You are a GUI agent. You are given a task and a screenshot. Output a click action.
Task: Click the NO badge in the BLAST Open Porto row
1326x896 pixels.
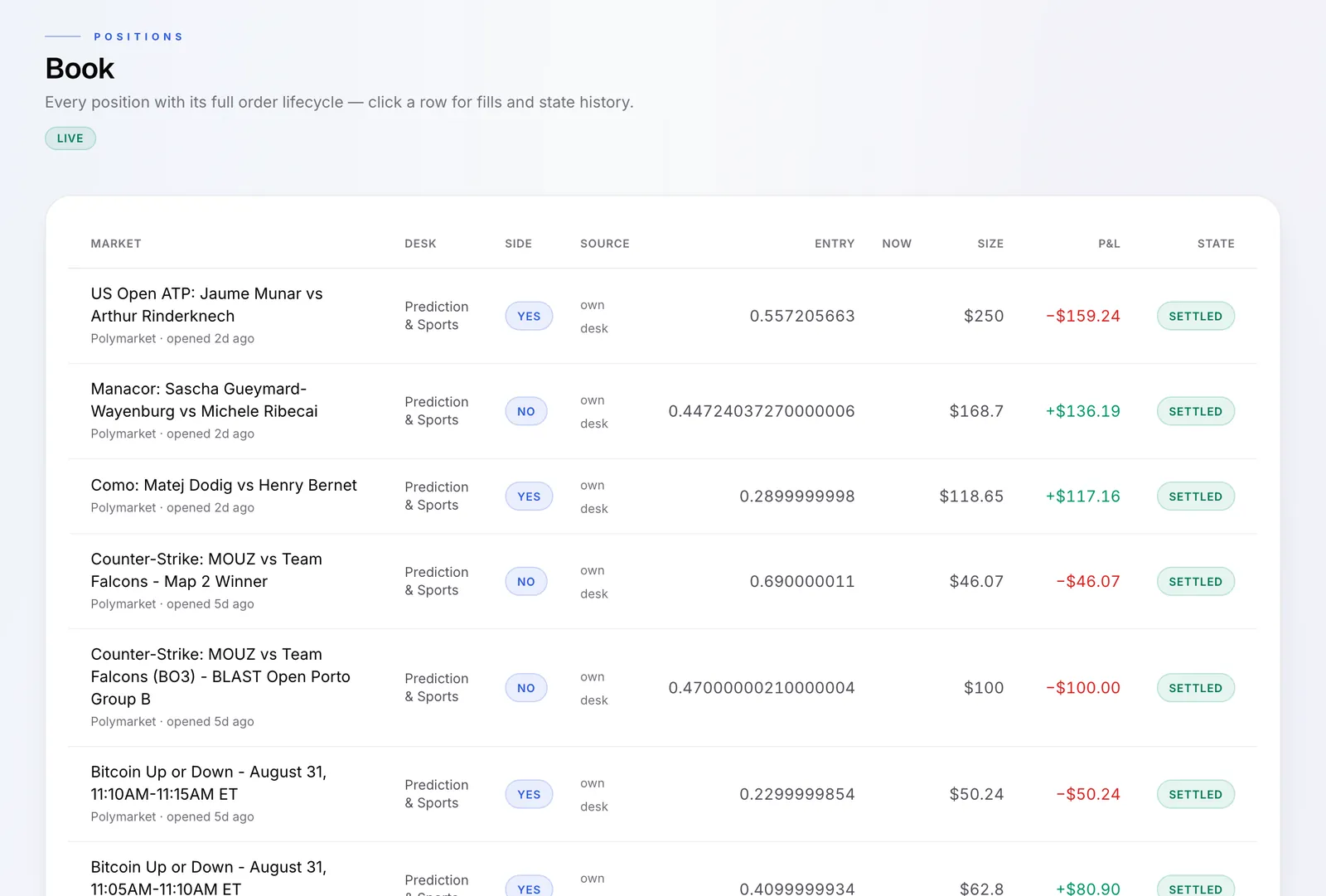(526, 688)
